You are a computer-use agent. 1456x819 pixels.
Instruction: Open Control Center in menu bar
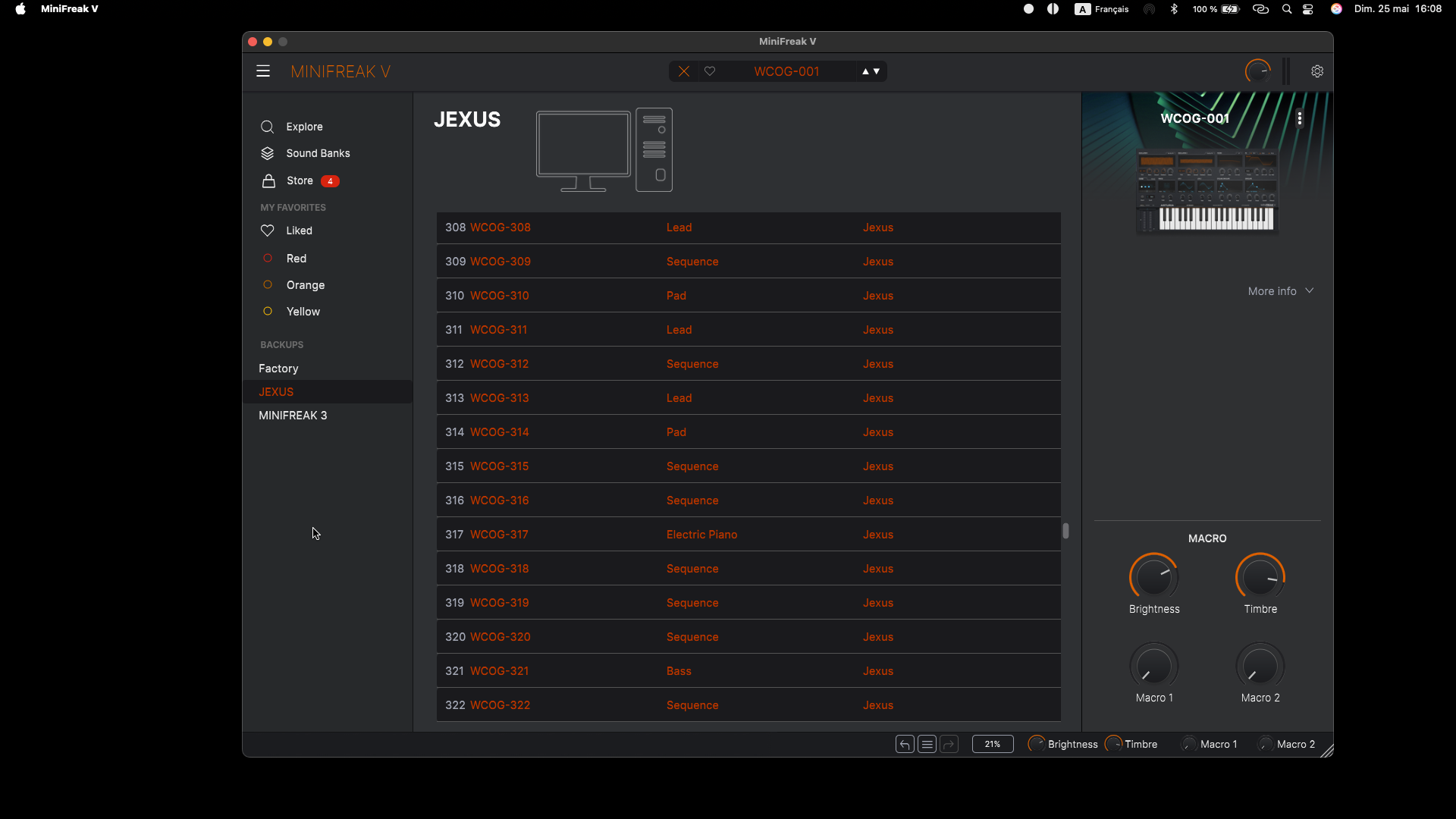click(1308, 9)
